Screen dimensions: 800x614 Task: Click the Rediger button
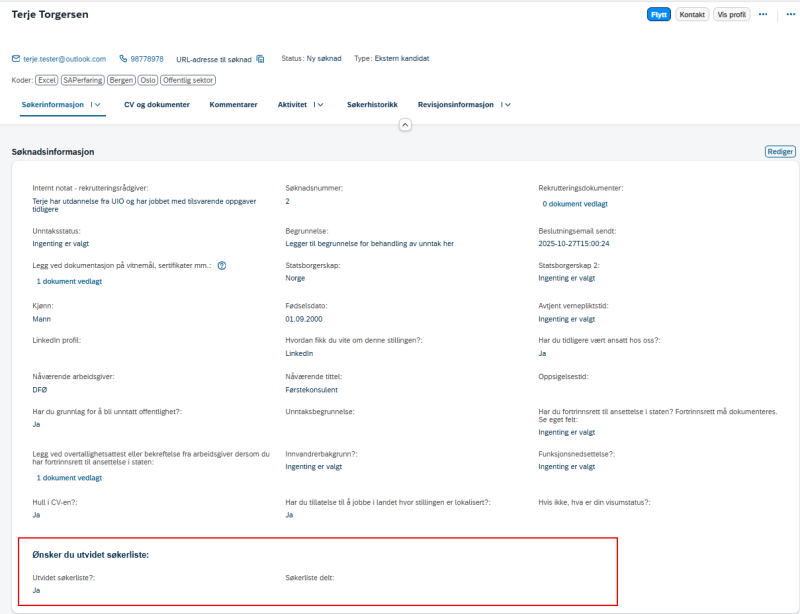[x=780, y=152]
